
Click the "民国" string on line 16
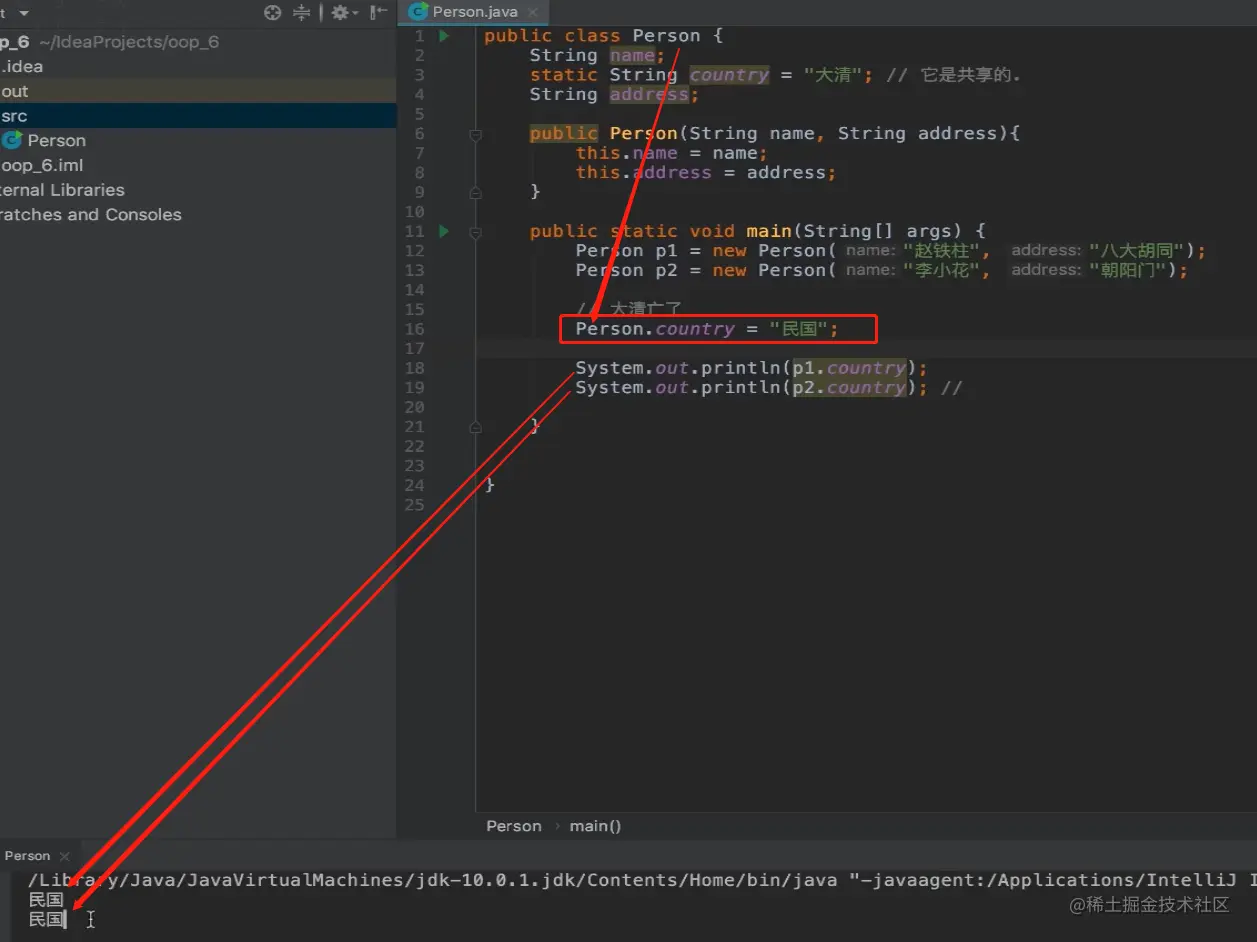tap(798, 329)
